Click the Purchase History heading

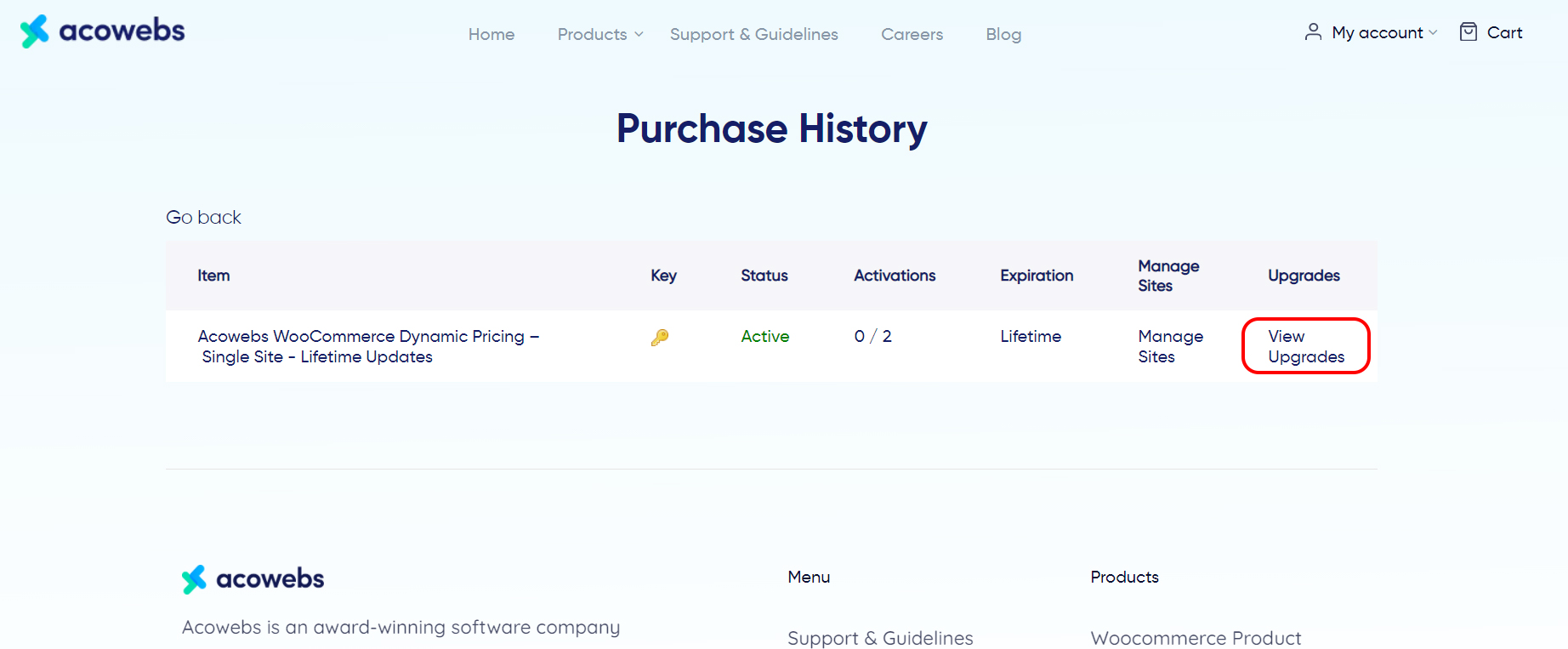[x=772, y=129]
